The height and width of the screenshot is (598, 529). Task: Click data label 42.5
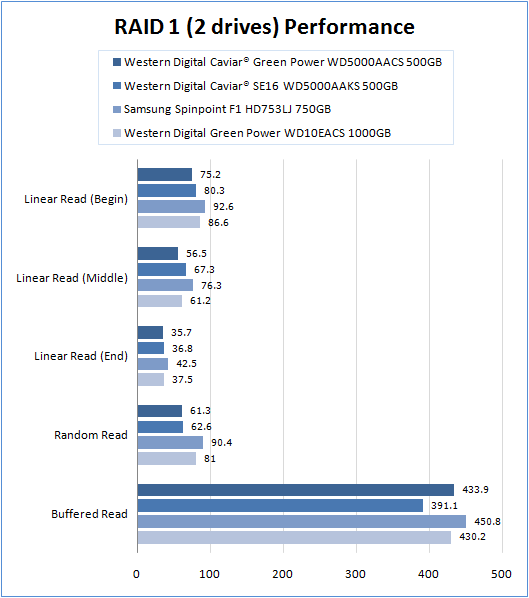187,364
